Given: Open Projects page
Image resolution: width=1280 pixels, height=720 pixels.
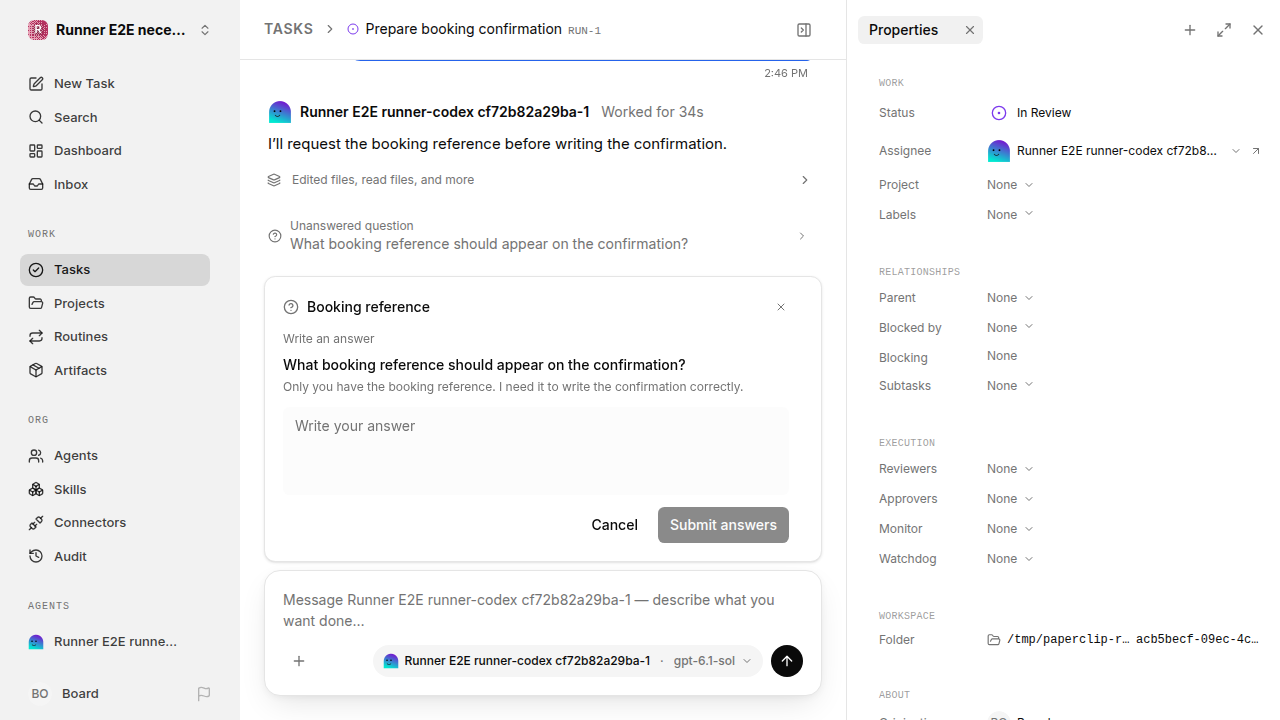Looking at the screenshot, I should click(115, 303).
